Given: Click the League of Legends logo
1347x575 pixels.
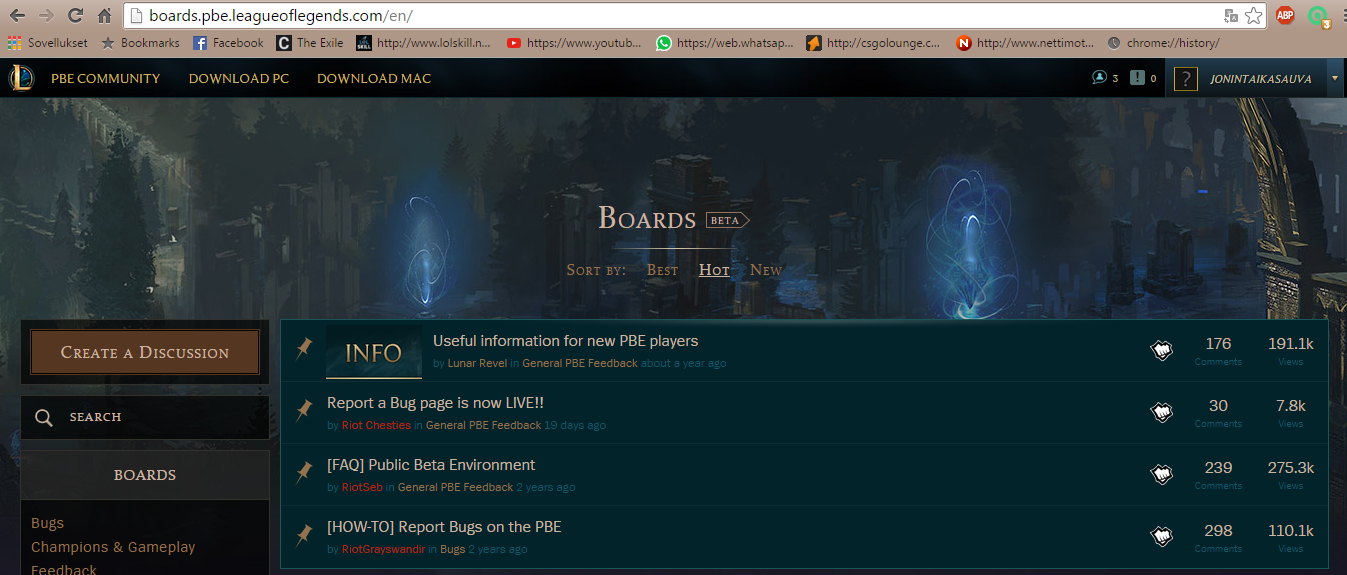Looking at the screenshot, I should tap(21, 78).
